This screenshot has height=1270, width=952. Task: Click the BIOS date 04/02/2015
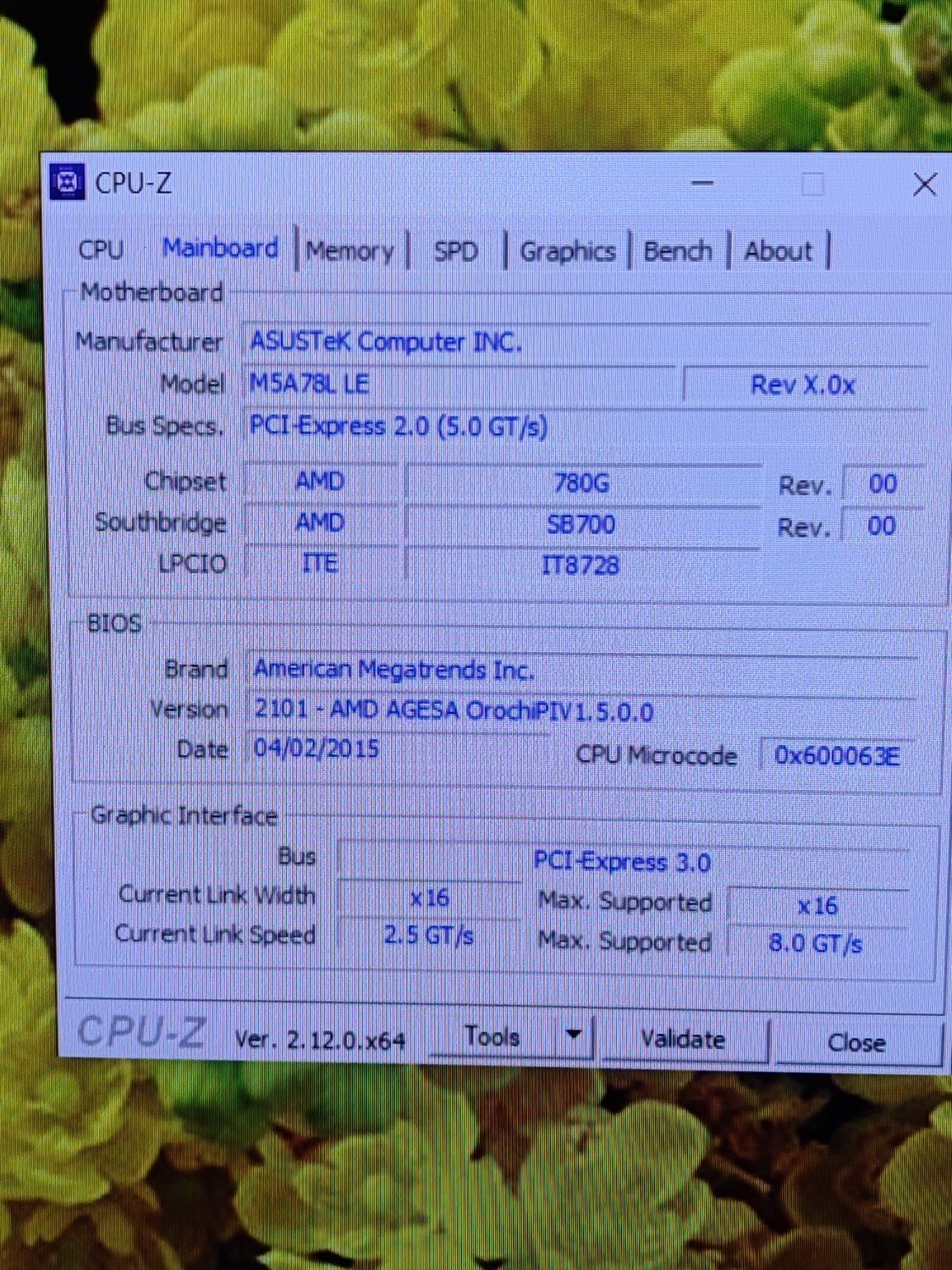[398, 749]
